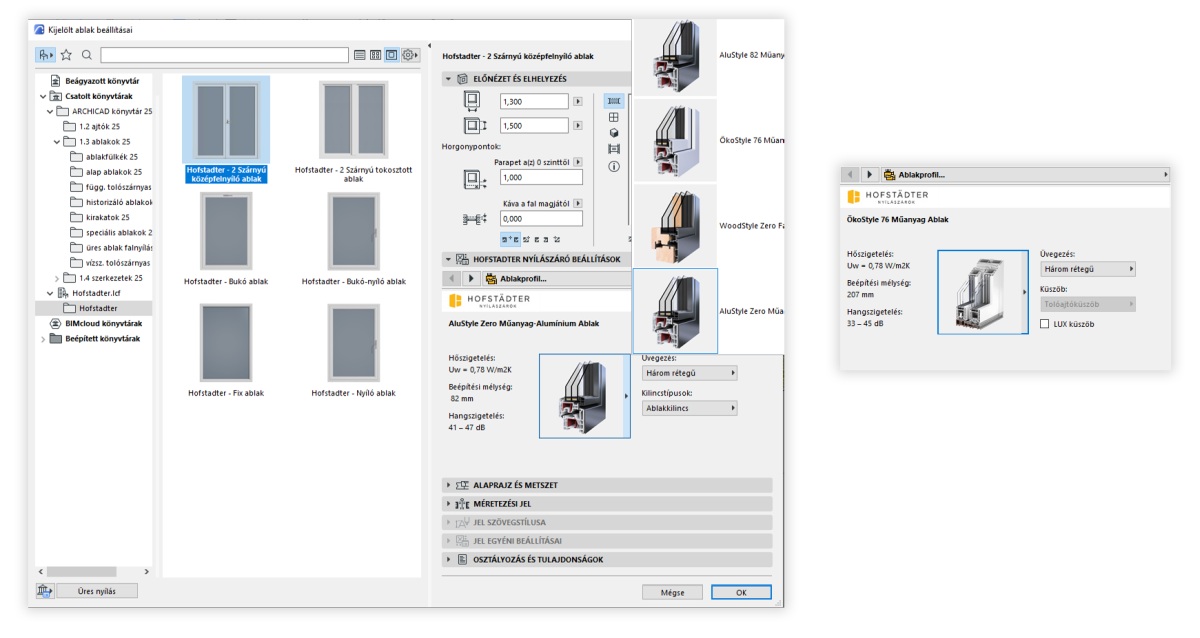Select Beágyazott könyvtár in library tree
The width and height of the screenshot is (1200, 638).
[x=94, y=80]
